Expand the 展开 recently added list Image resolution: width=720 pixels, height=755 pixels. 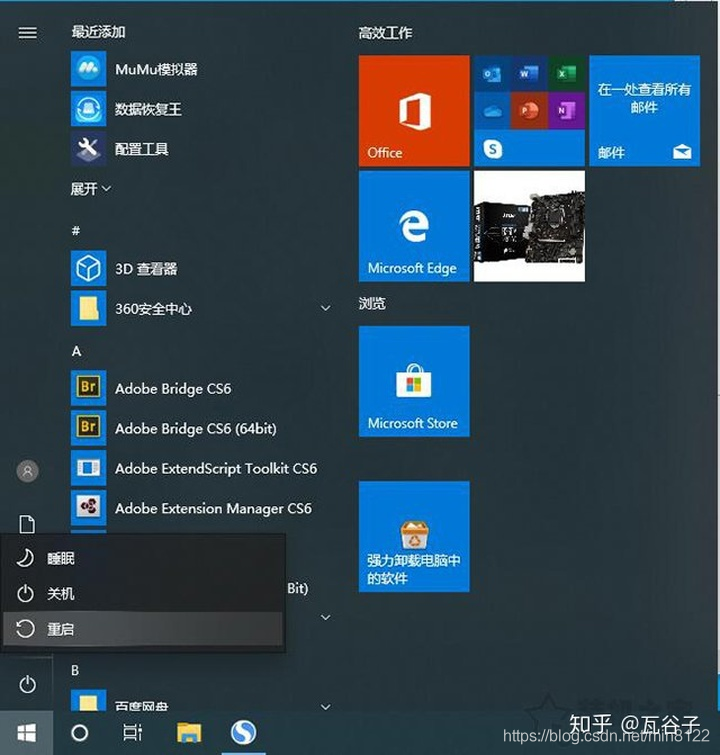tap(91, 189)
